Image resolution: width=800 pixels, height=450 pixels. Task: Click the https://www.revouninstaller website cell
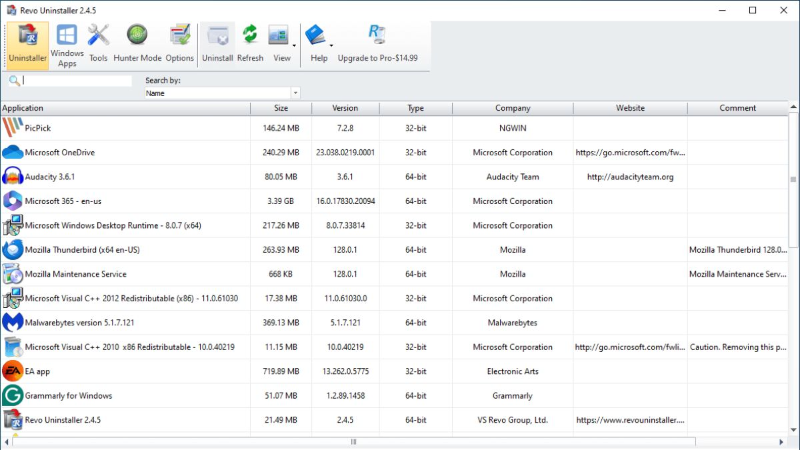630,420
